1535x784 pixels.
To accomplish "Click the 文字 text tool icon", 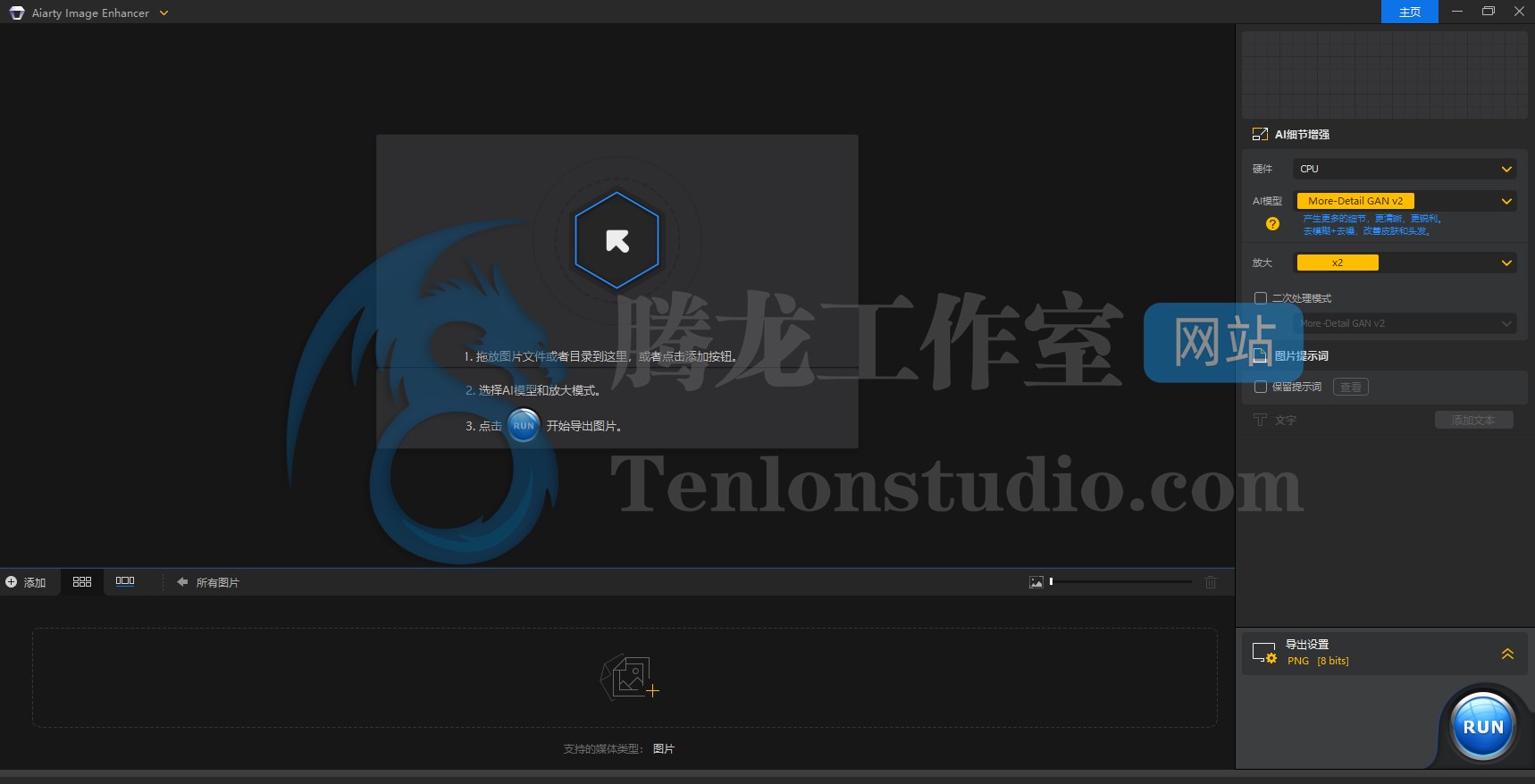I will tap(1260, 420).
